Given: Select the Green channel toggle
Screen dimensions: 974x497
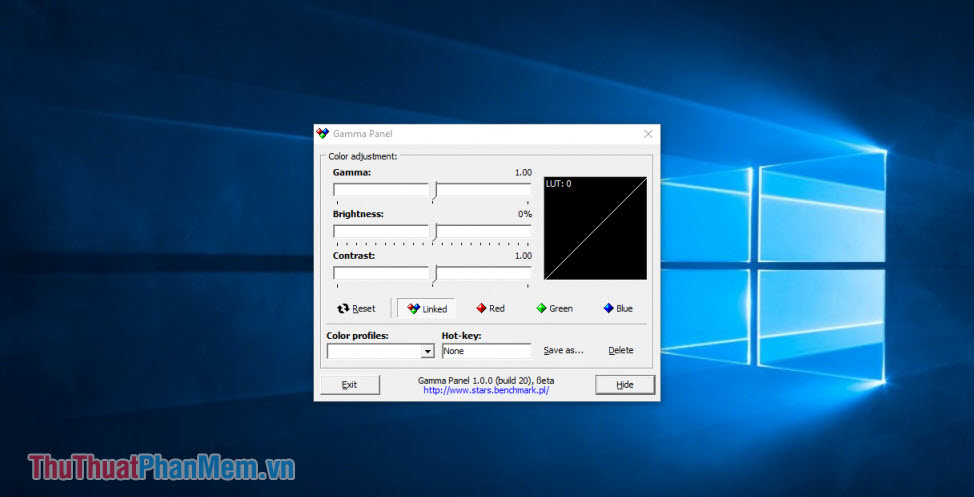Looking at the screenshot, I should (x=555, y=309).
